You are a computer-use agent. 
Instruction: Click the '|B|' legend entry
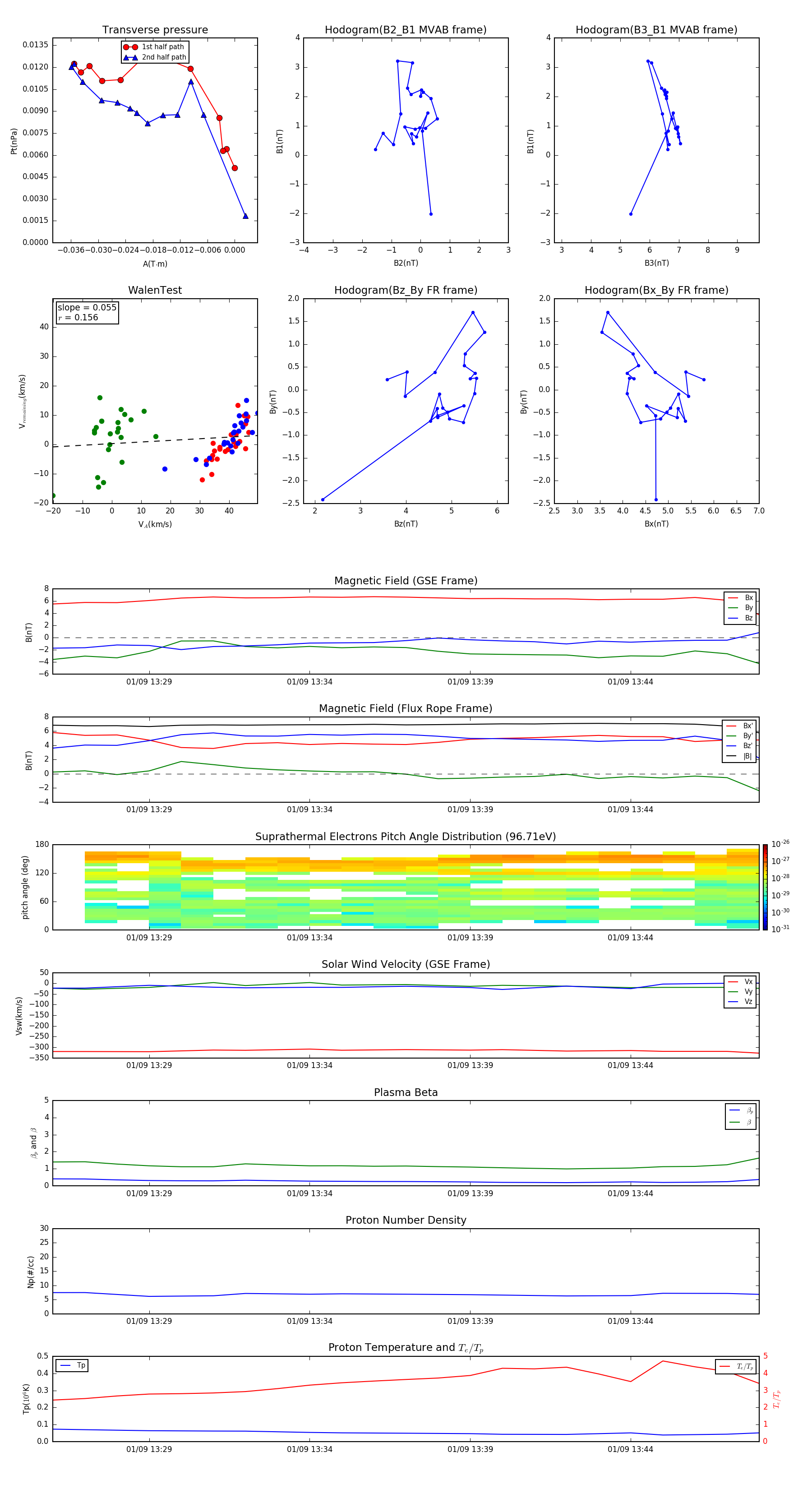tap(740, 756)
